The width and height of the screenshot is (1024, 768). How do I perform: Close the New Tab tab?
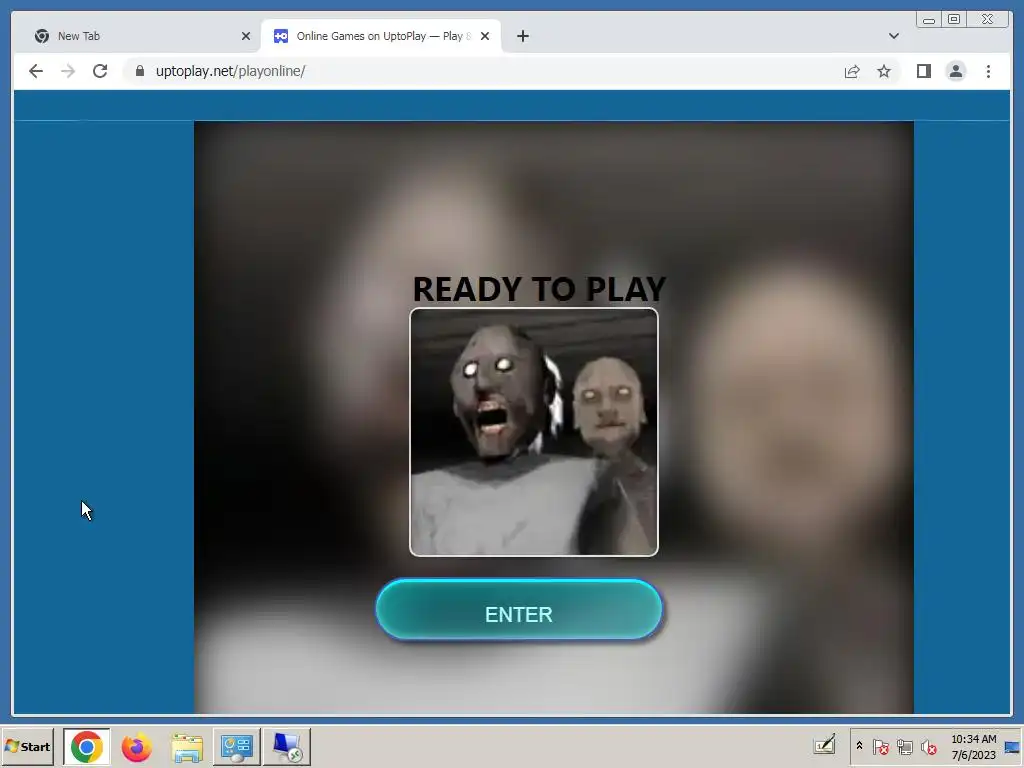(x=246, y=36)
